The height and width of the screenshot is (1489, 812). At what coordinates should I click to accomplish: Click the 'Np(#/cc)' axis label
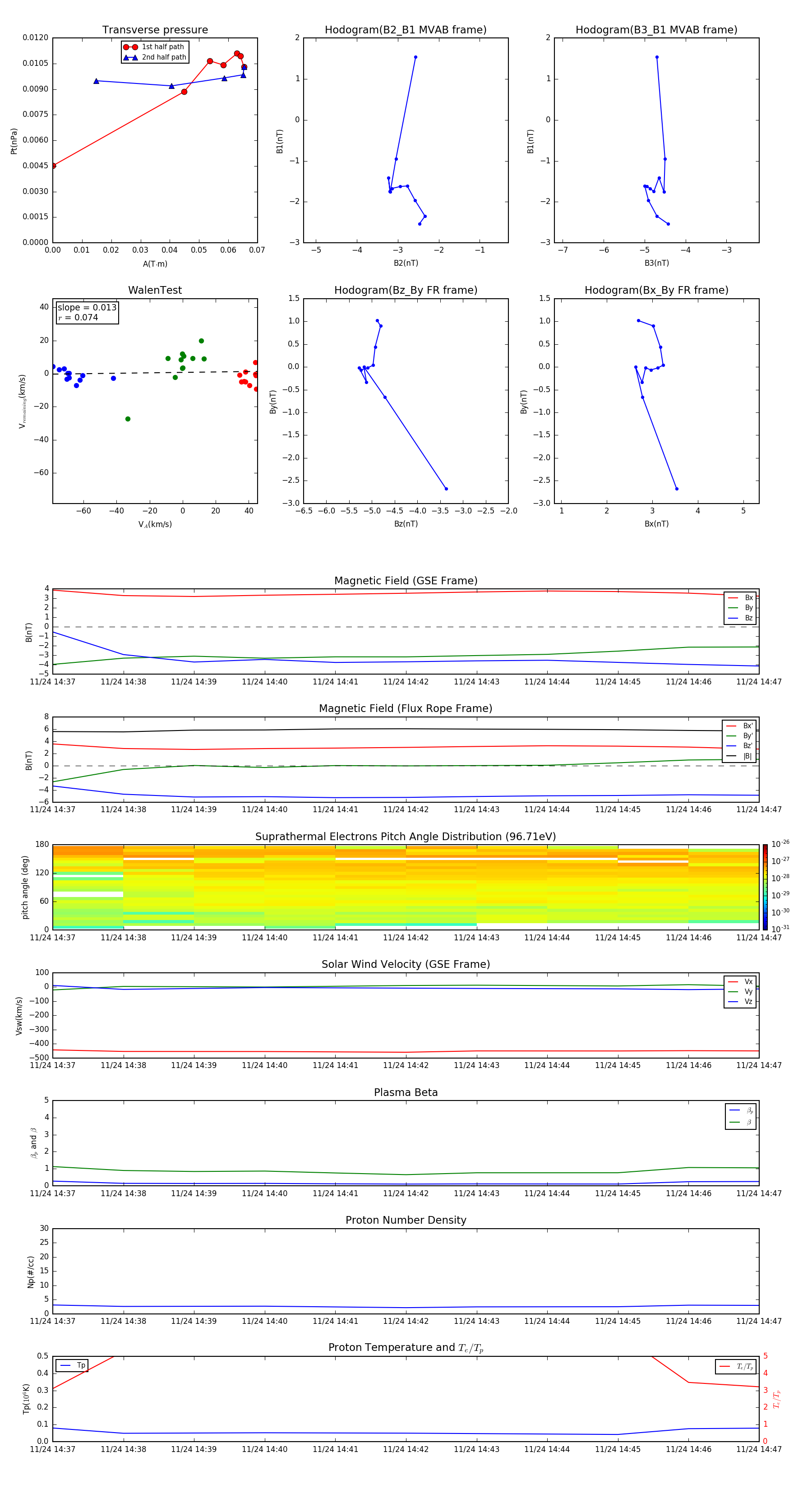pyautogui.click(x=31, y=1272)
